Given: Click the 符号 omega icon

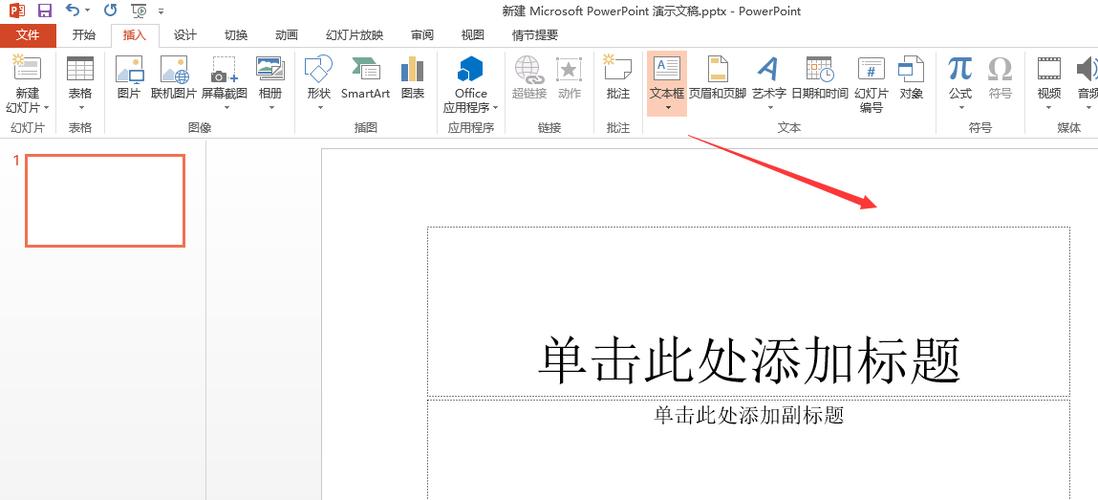Looking at the screenshot, I should [x=1000, y=68].
